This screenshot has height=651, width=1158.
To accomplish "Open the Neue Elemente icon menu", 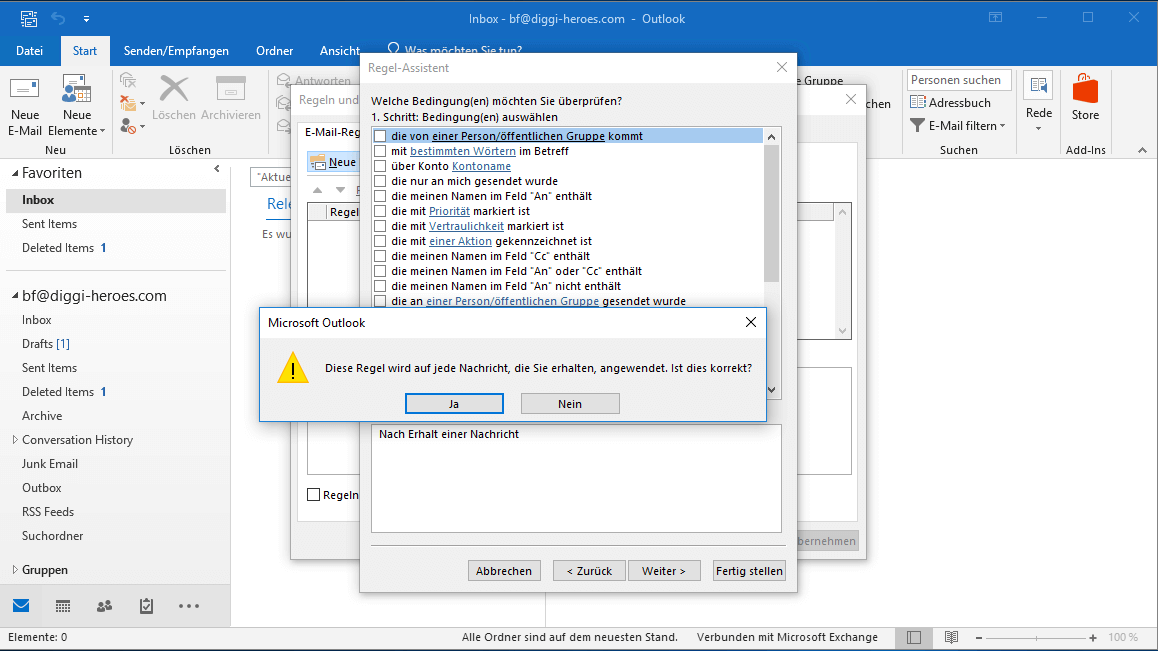I will [x=76, y=89].
